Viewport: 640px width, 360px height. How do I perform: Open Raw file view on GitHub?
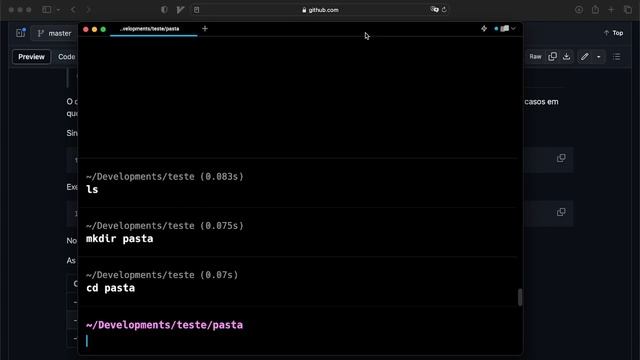tap(535, 57)
